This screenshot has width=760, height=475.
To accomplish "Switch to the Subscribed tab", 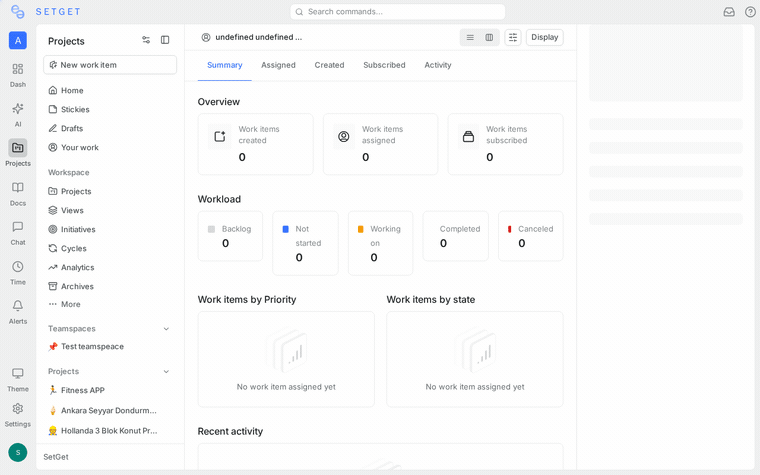I will pos(384,65).
